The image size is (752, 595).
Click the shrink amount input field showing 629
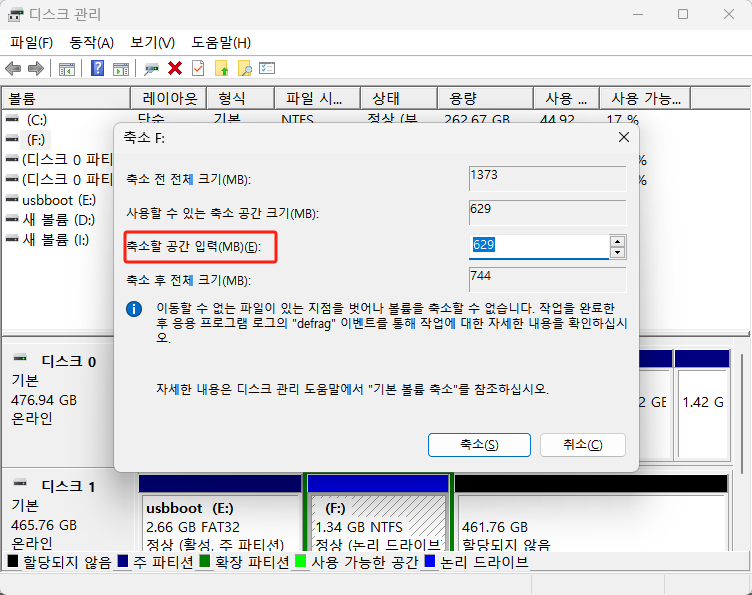coord(539,246)
